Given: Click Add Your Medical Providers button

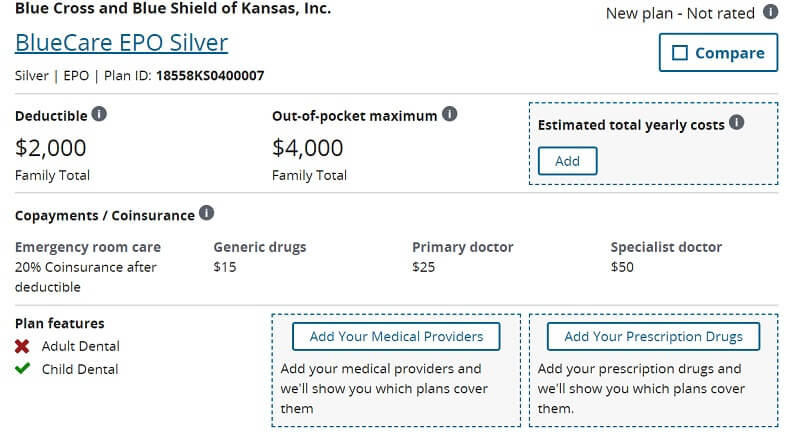Looking at the screenshot, I should (x=396, y=337).
